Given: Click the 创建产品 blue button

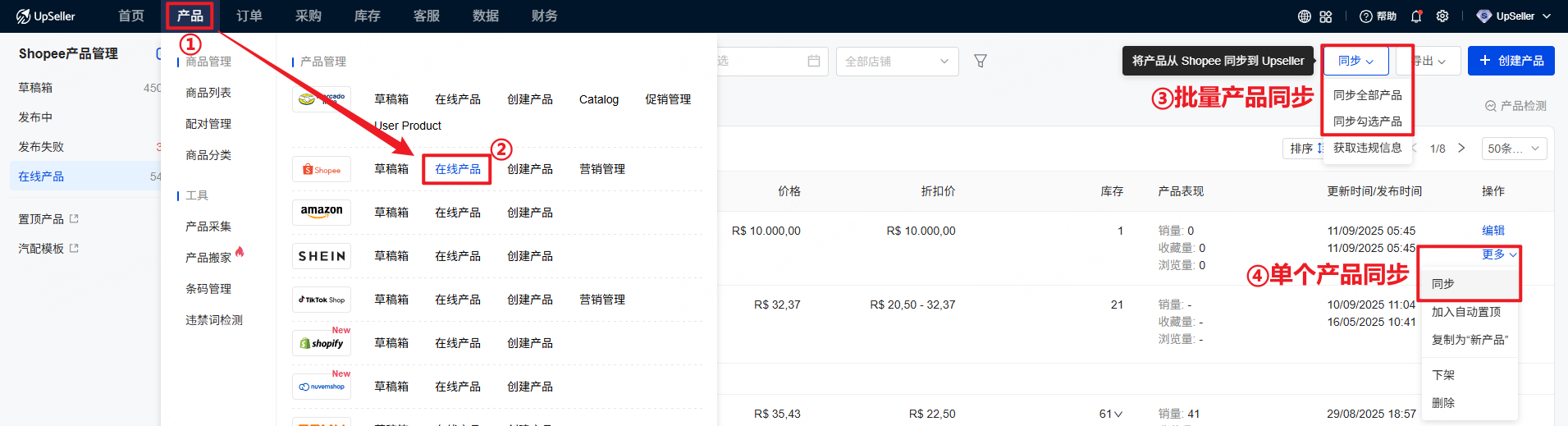Looking at the screenshot, I should pyautogui.click(x=1511, y=61).
